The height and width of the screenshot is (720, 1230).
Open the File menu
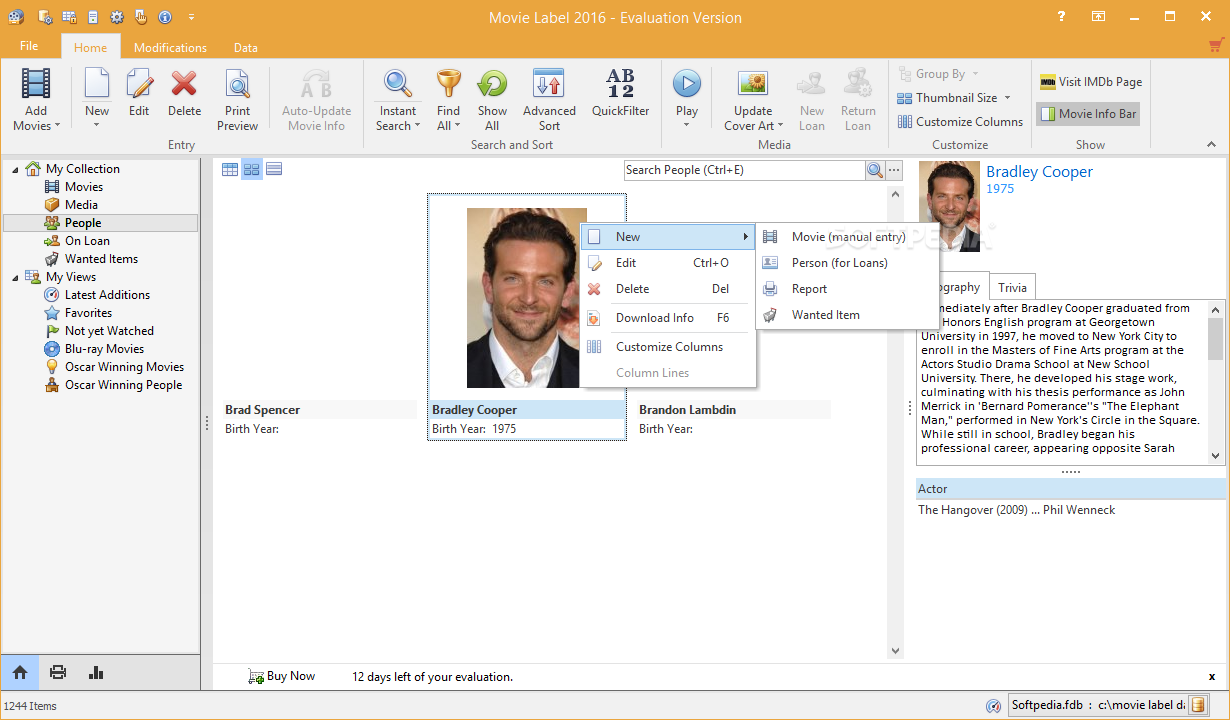pos(29,46)
